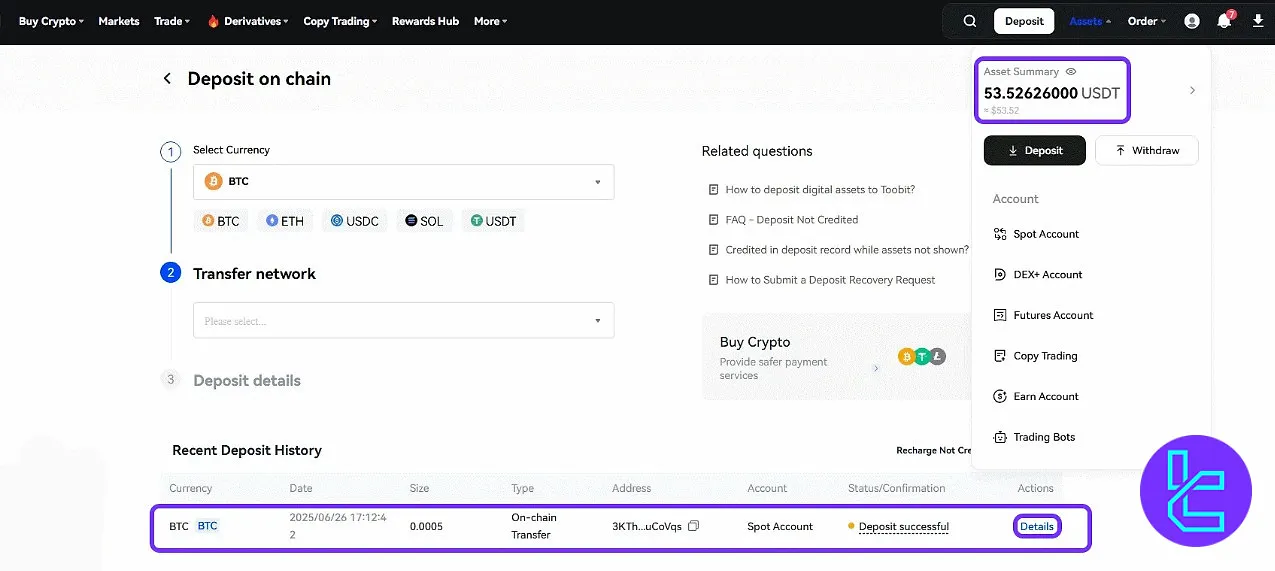Click the top bar Deposit button
The width and height of the screenshot is (1275, 571).
click(1024, 21)
